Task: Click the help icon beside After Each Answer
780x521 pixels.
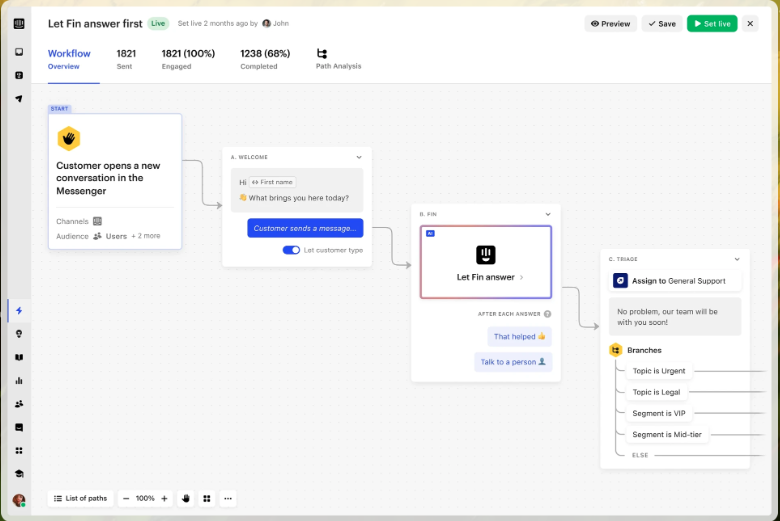Action: [x=547, y=314]
